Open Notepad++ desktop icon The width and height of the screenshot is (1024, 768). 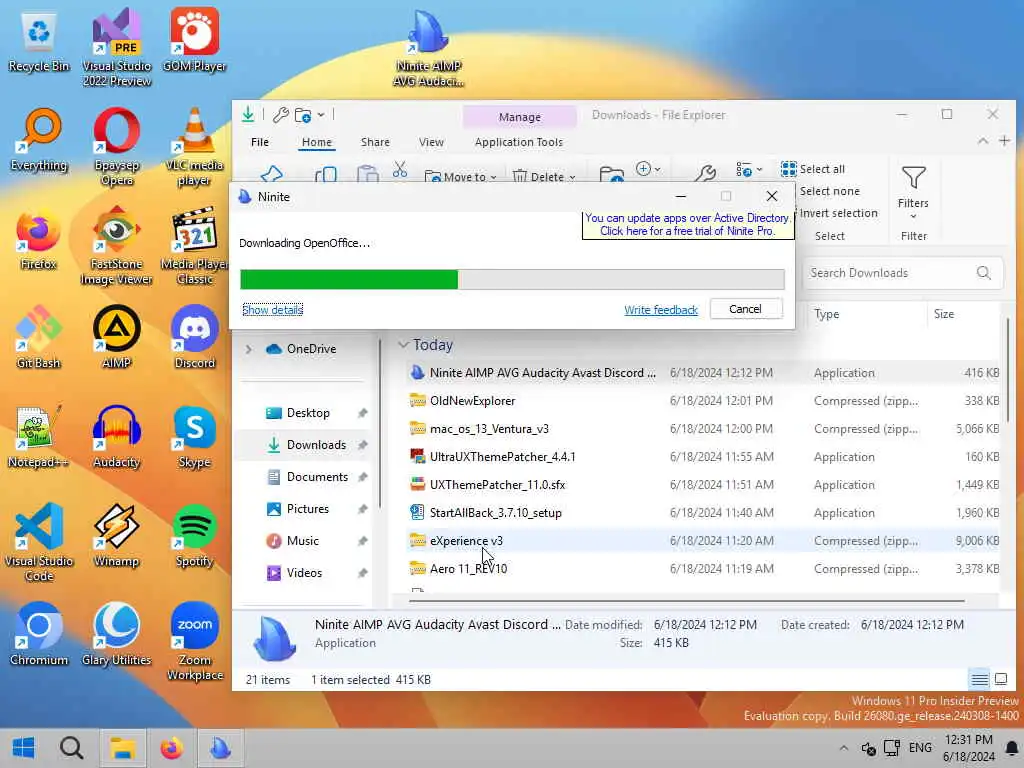tap(39, 437)
